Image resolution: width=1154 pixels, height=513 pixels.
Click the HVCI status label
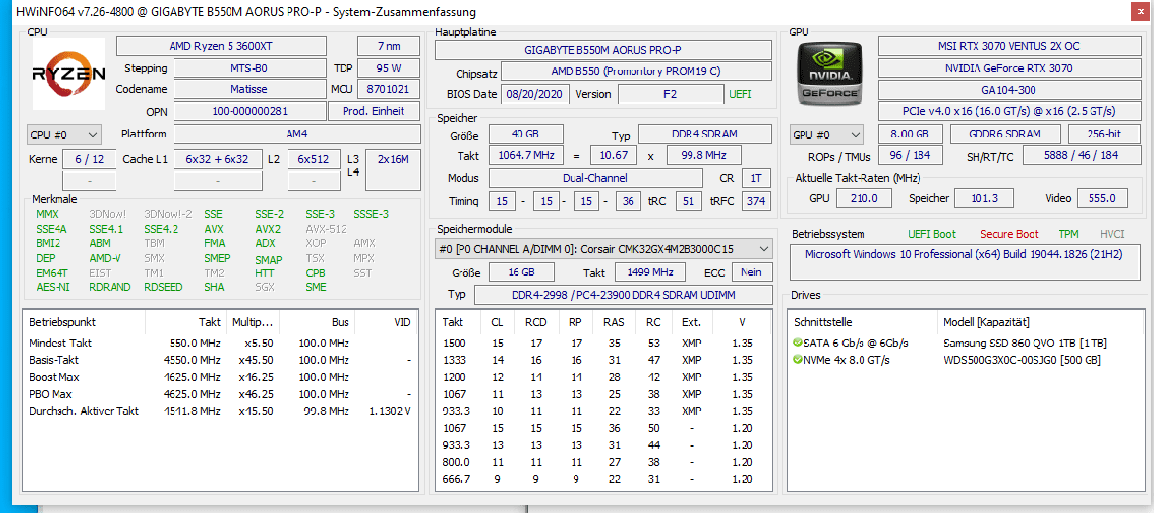1112,234
